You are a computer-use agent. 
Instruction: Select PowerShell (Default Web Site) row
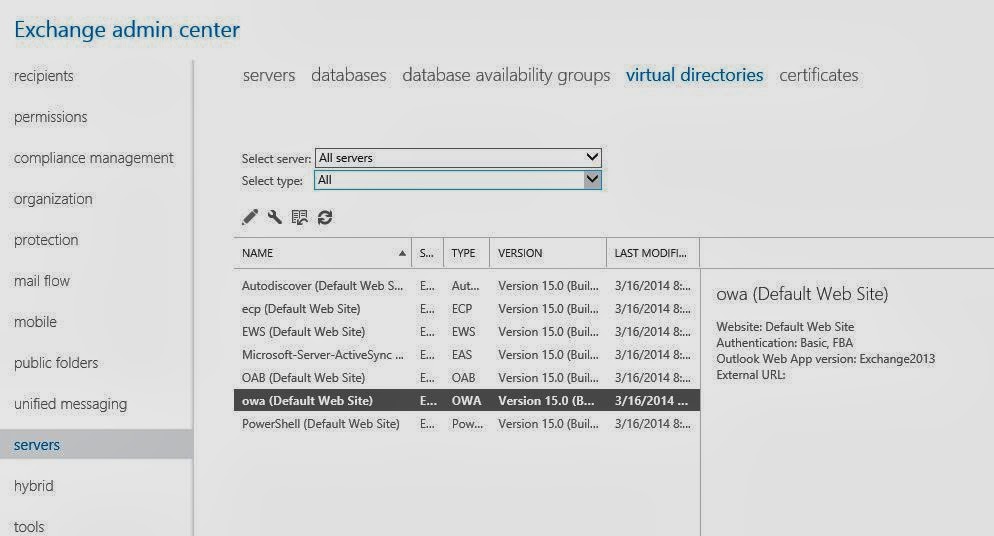(x=320, y=424)
